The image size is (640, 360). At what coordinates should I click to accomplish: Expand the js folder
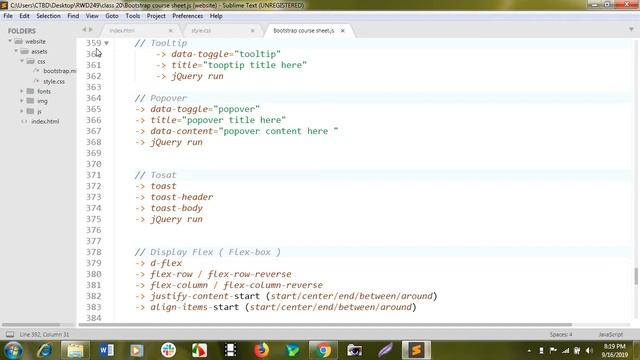coord(22,111)
